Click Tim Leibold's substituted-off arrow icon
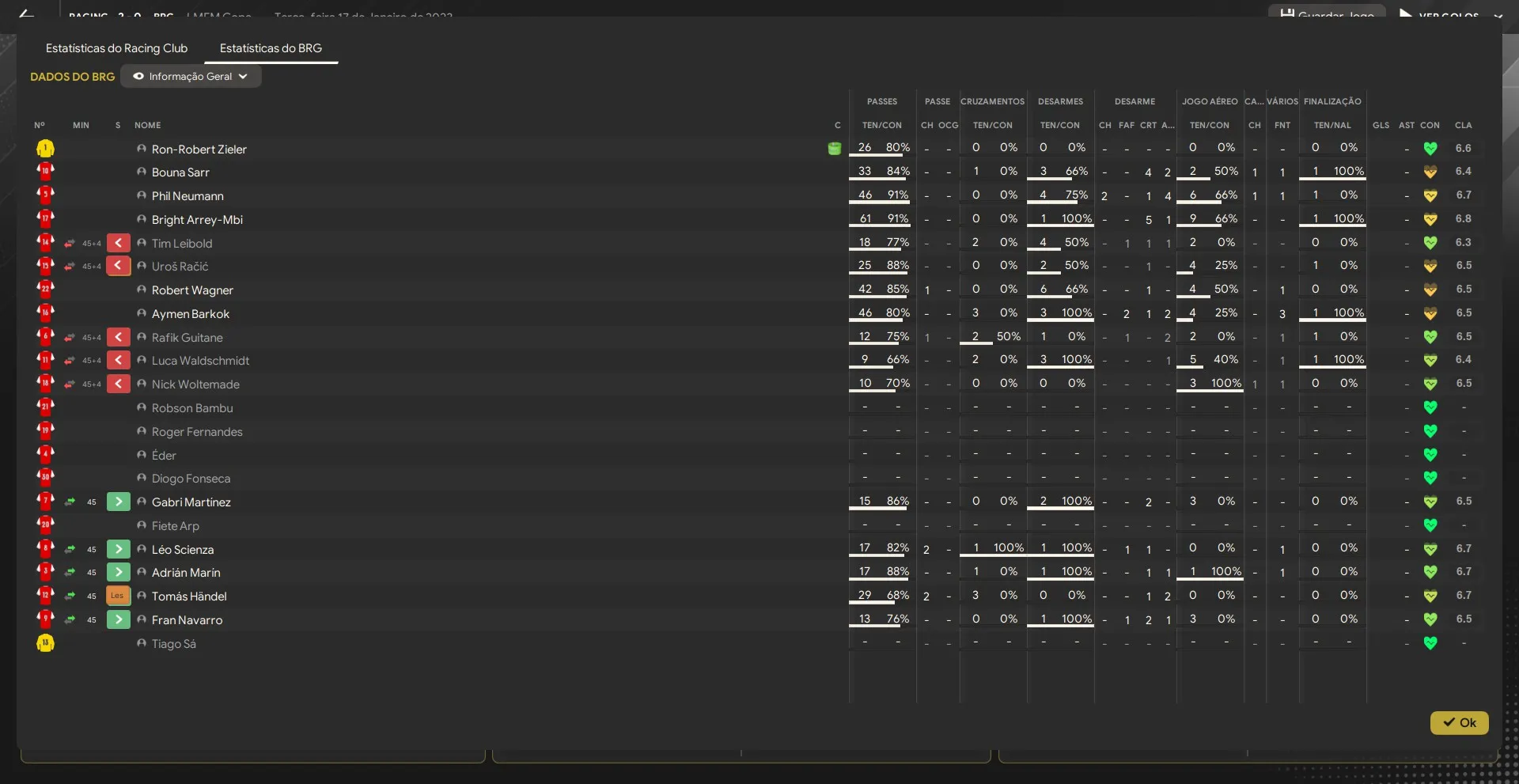This screenshot has height=784, width=1519. (x=118, y=243)
